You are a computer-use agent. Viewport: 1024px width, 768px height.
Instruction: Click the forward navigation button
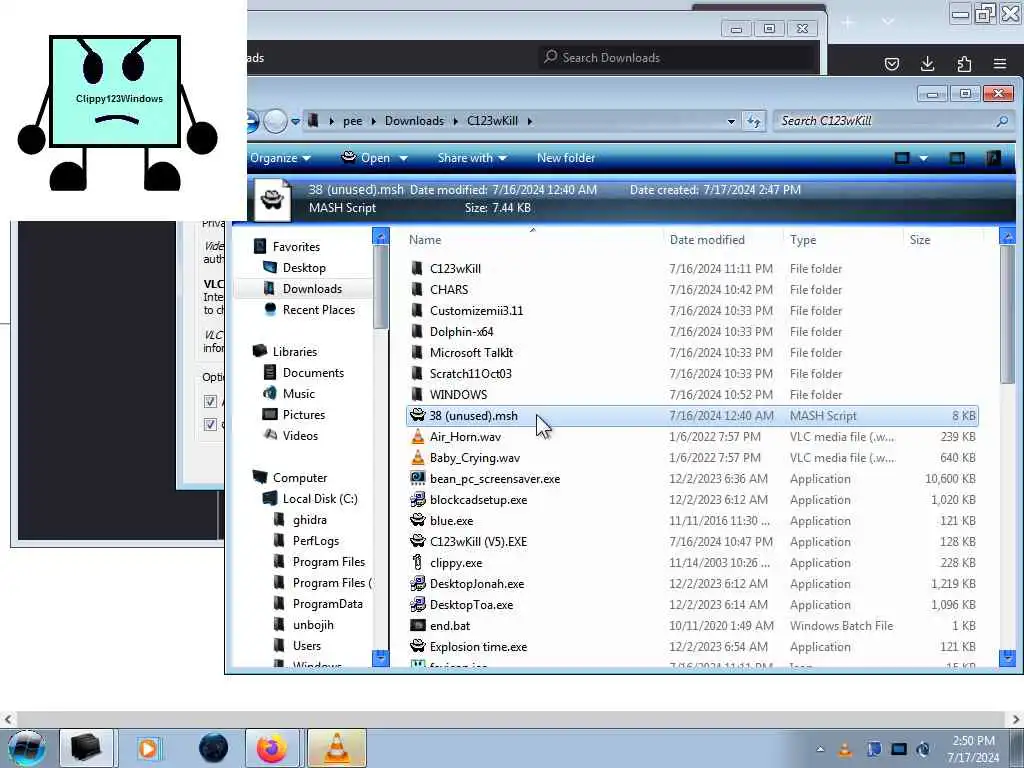(275, 121)
